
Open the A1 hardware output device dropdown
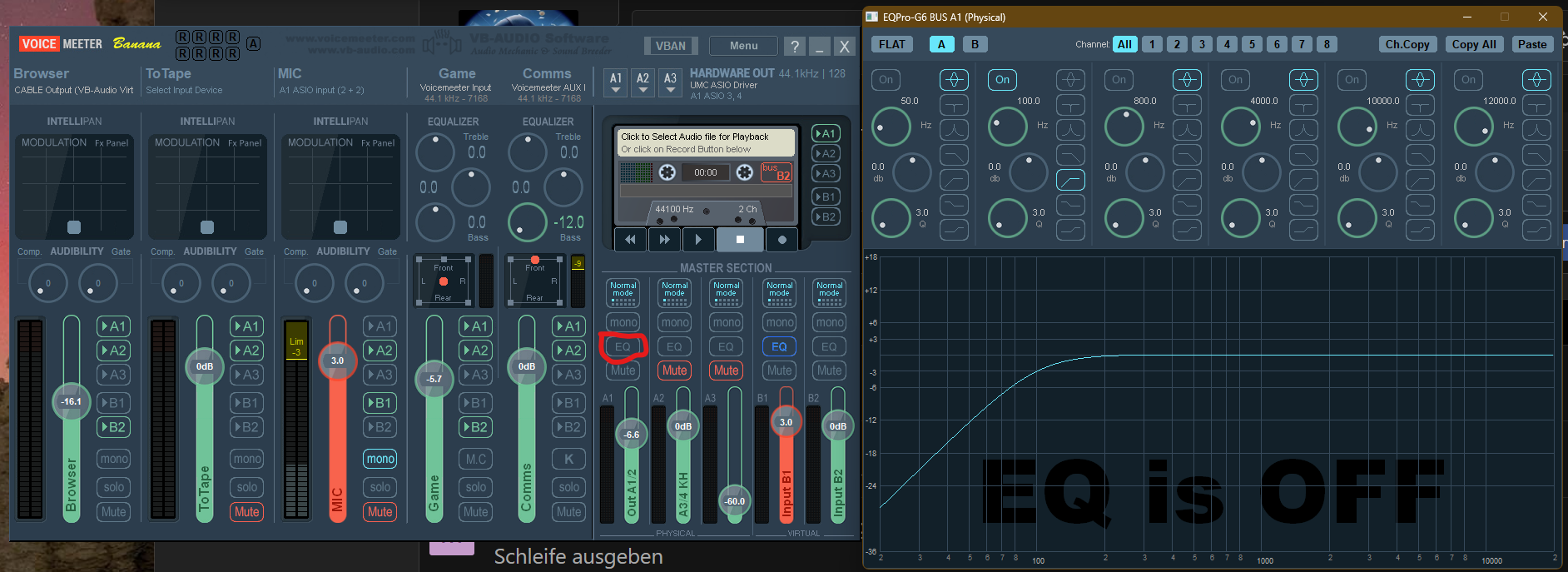click(616, 82)
